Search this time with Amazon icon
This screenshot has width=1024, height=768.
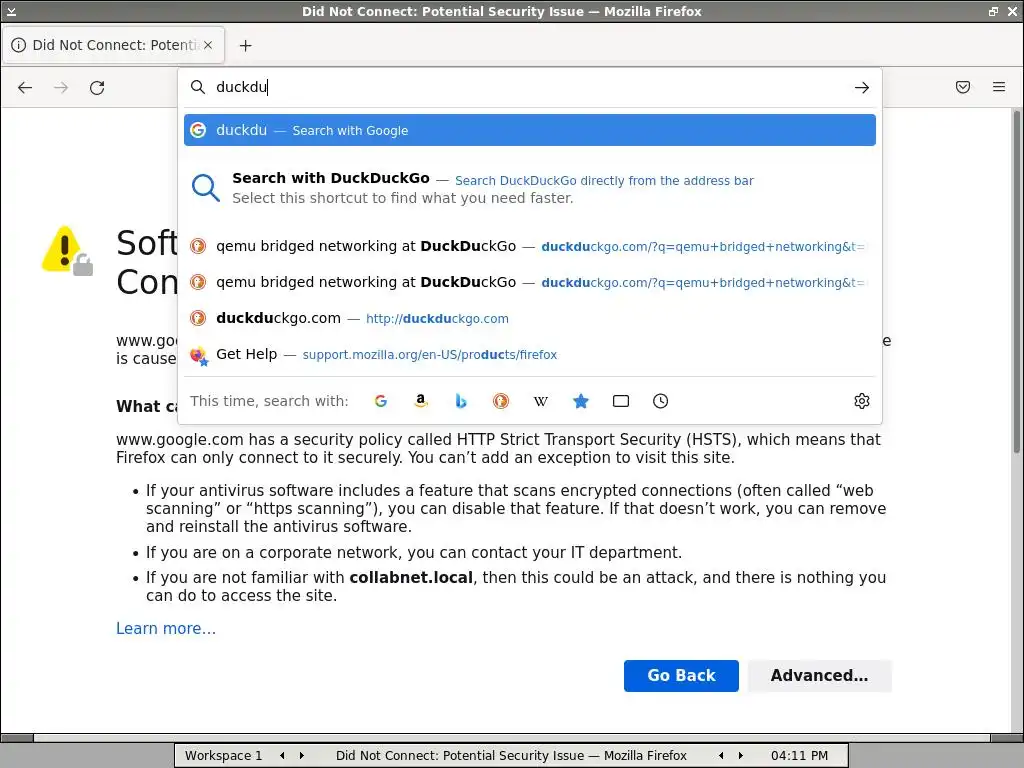421,401
